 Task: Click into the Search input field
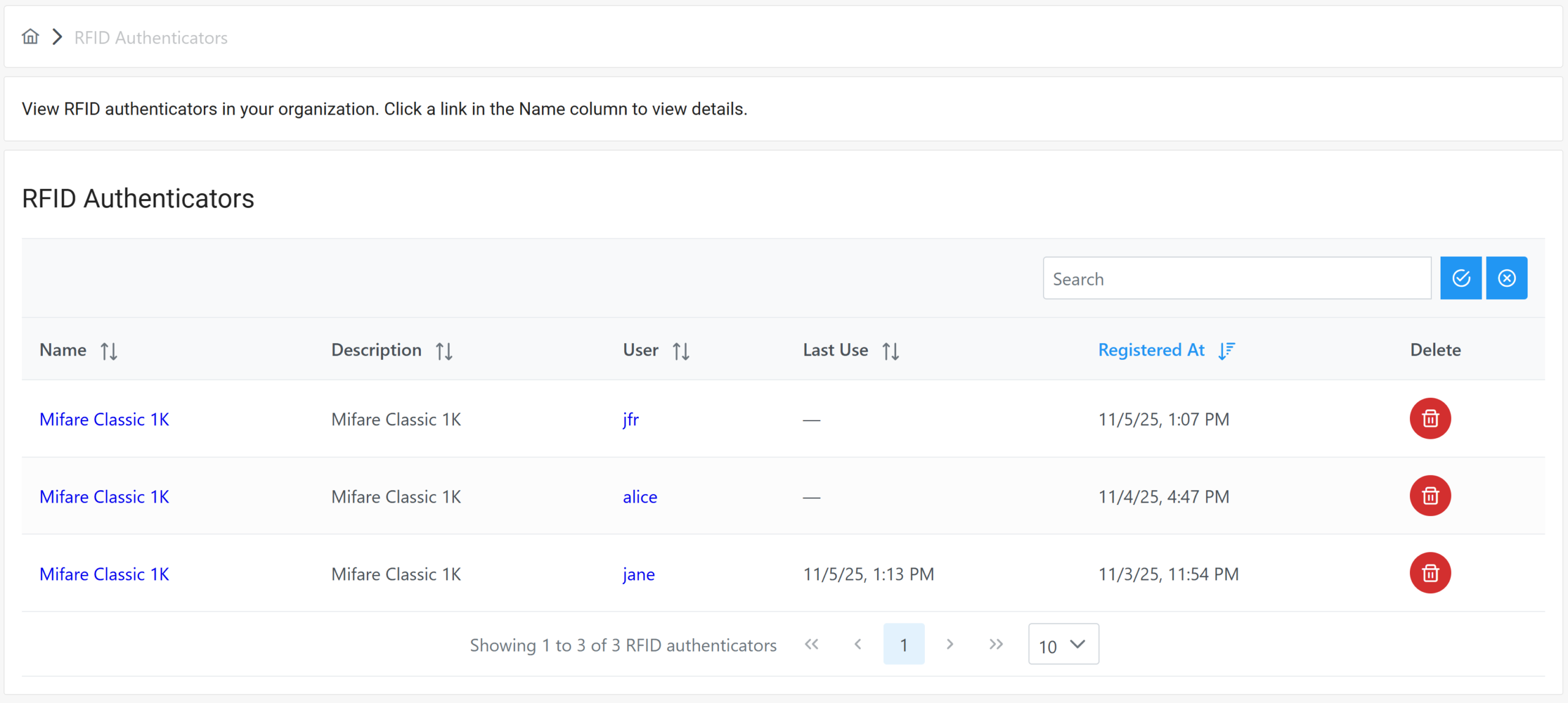click(x=1236, y=279)
